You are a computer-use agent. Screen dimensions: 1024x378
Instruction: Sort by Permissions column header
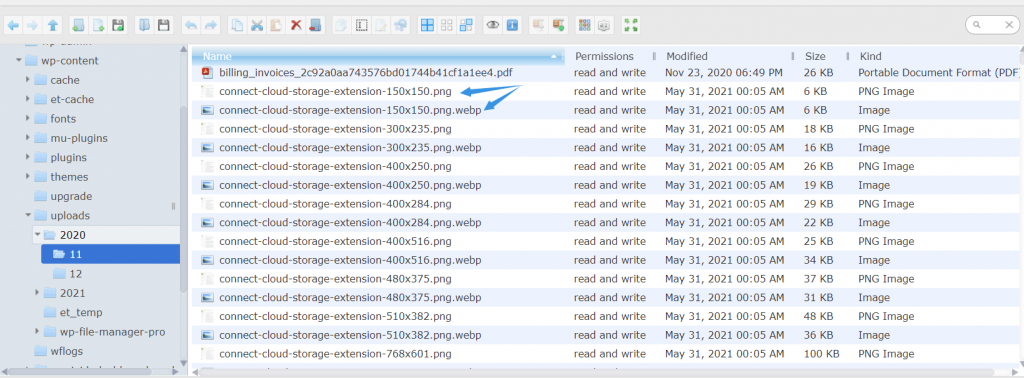point(612,56)
